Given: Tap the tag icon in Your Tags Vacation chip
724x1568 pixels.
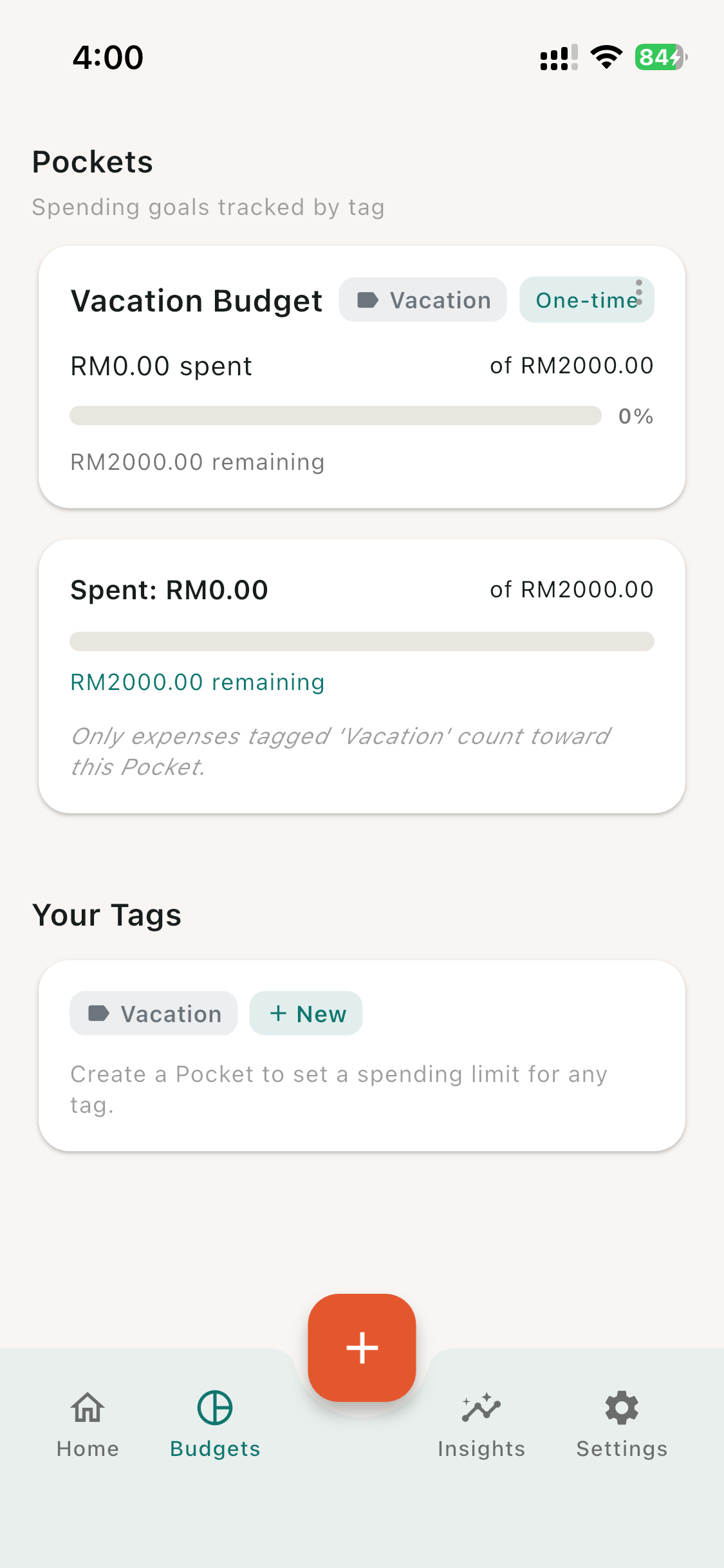Looking at the screenshot, I should (x=98, y=1014).
